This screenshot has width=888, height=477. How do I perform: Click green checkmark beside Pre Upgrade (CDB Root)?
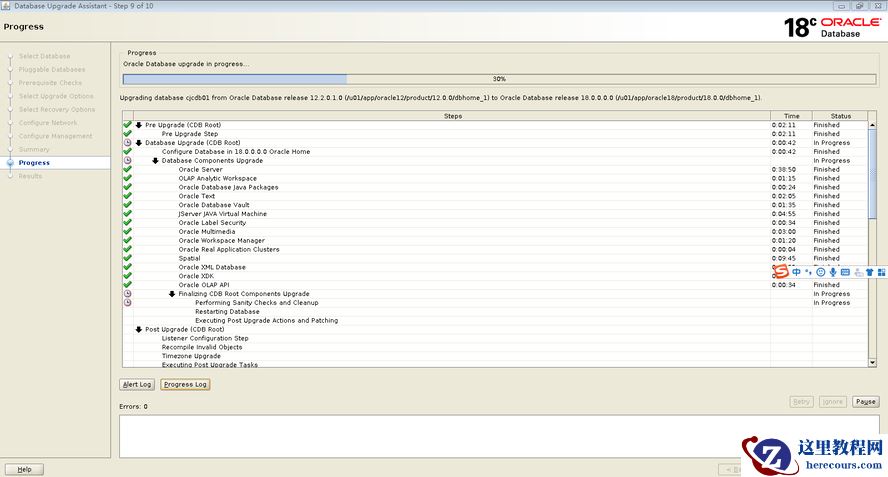(x=127, y=125)
